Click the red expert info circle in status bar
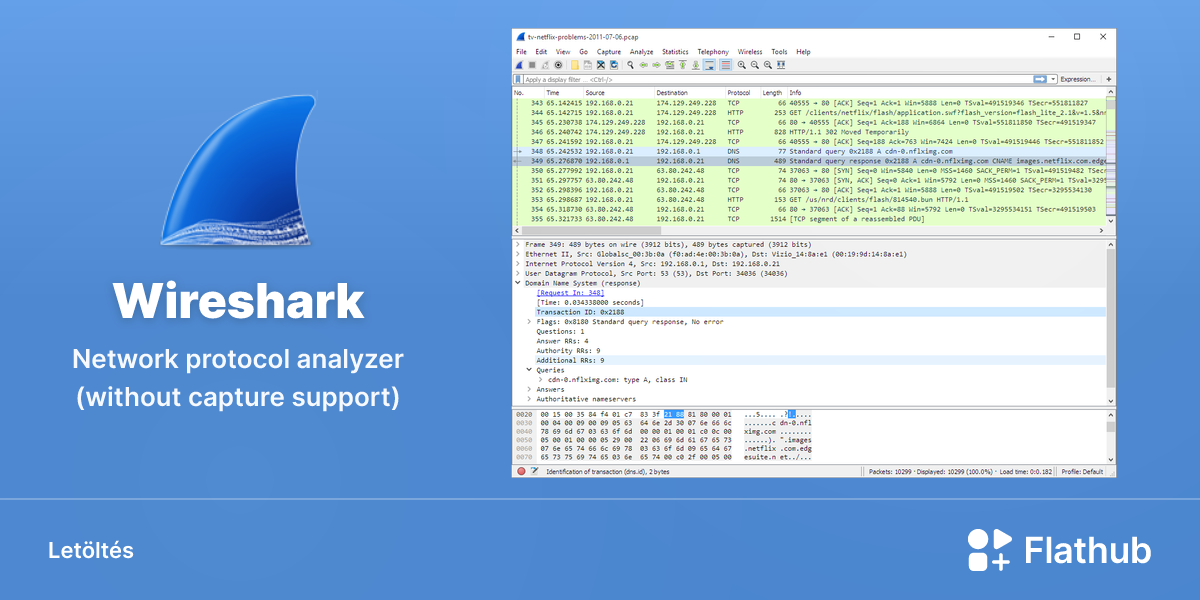The height and width of the screenshot is (600, 1200). click(x=520, y=471)
